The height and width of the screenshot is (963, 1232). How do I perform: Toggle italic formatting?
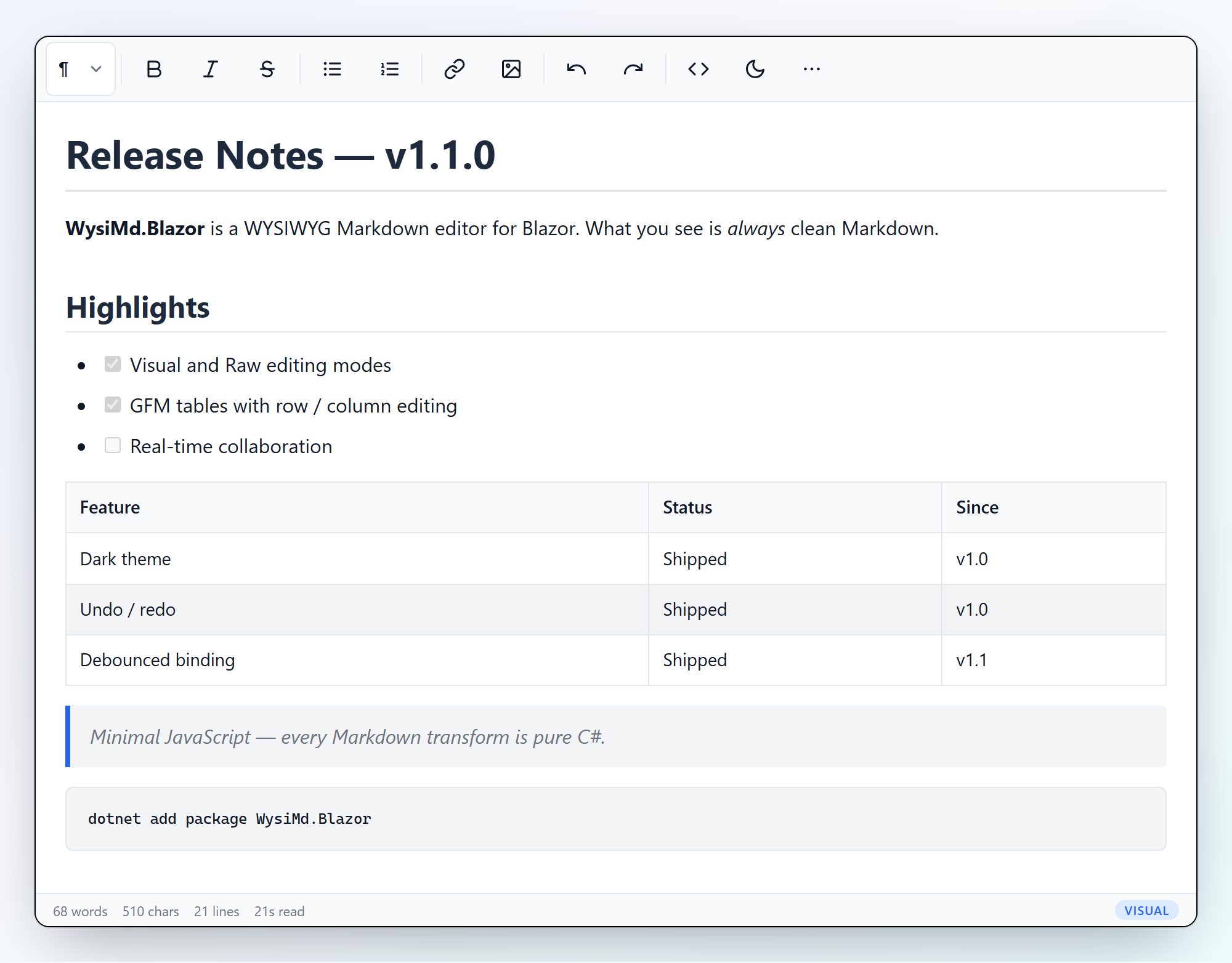211,69
